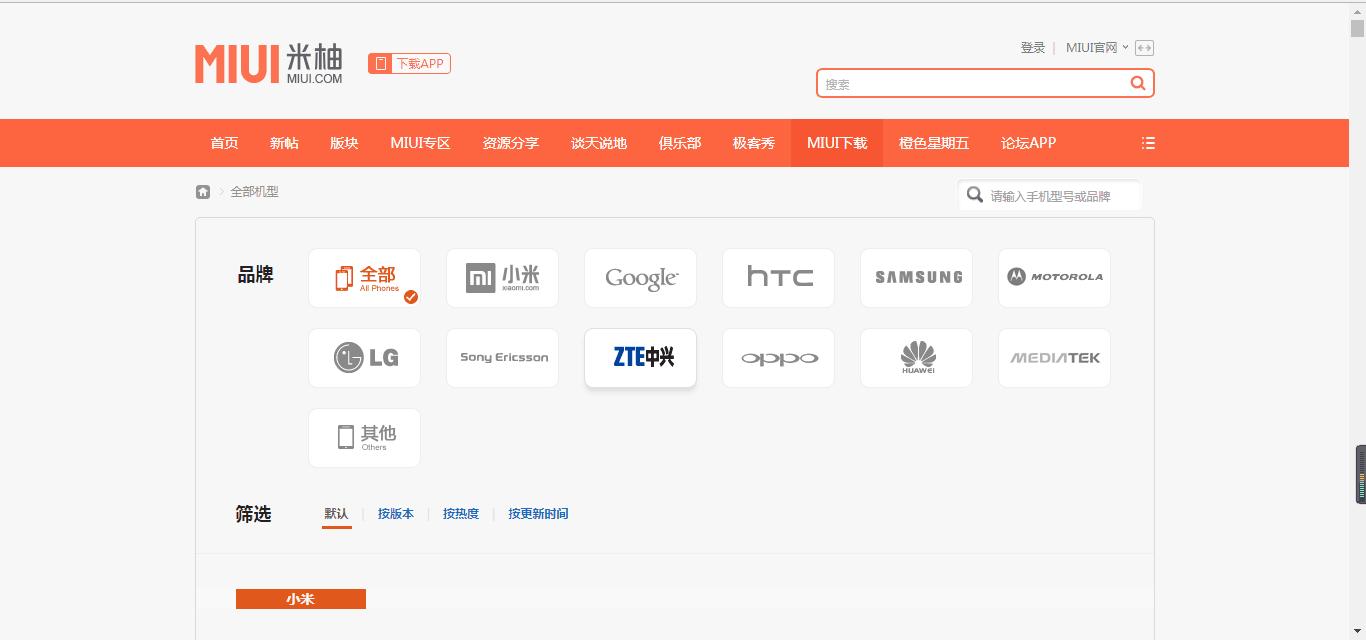Viewport: 1366px width, 640px height.
Task: Click the home icon in the breadcrumb
Action: click(202, 191)
